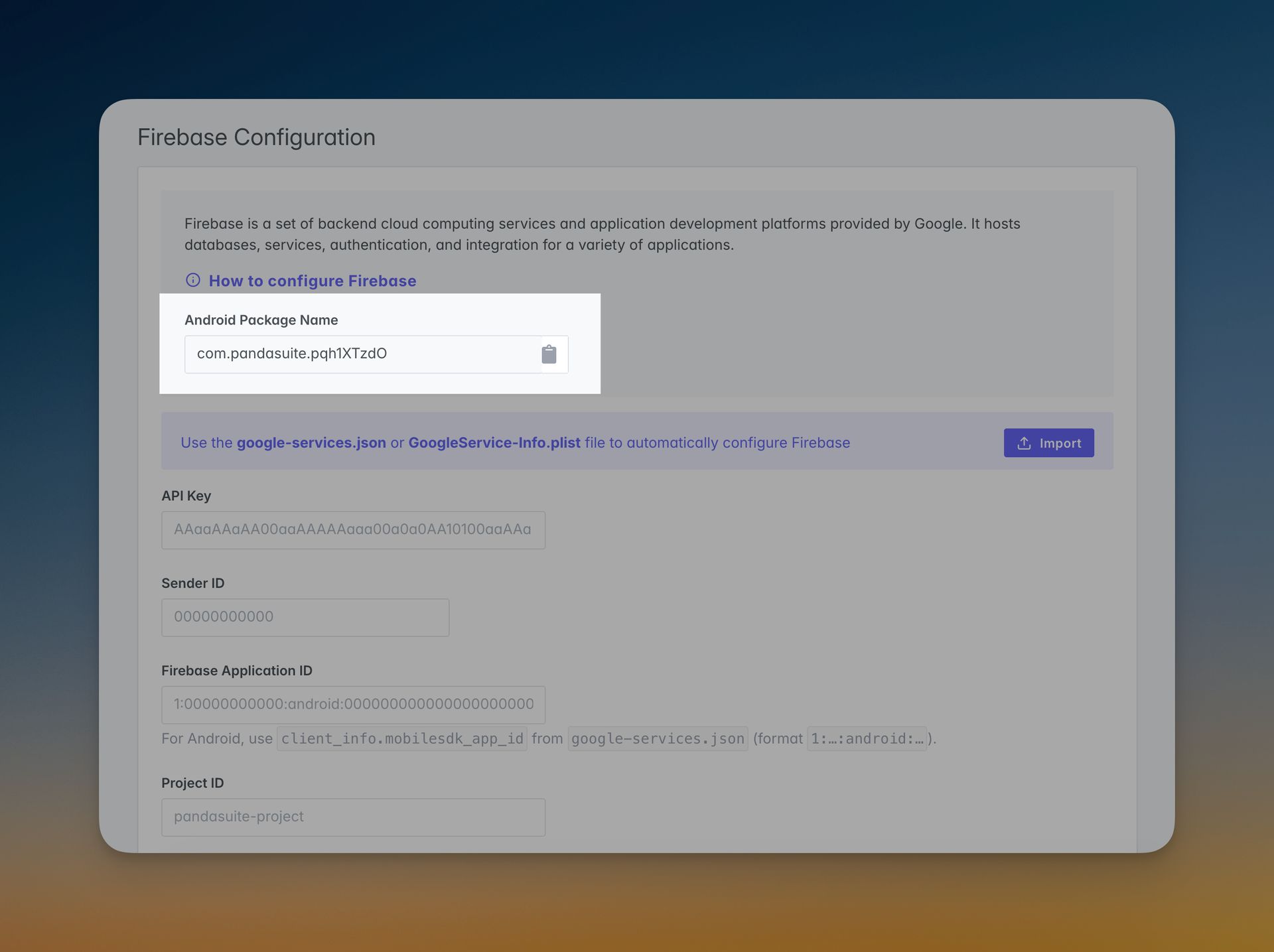Click the Import button
Viewport: 1274px width, 952px height.
pos(1048,442)
